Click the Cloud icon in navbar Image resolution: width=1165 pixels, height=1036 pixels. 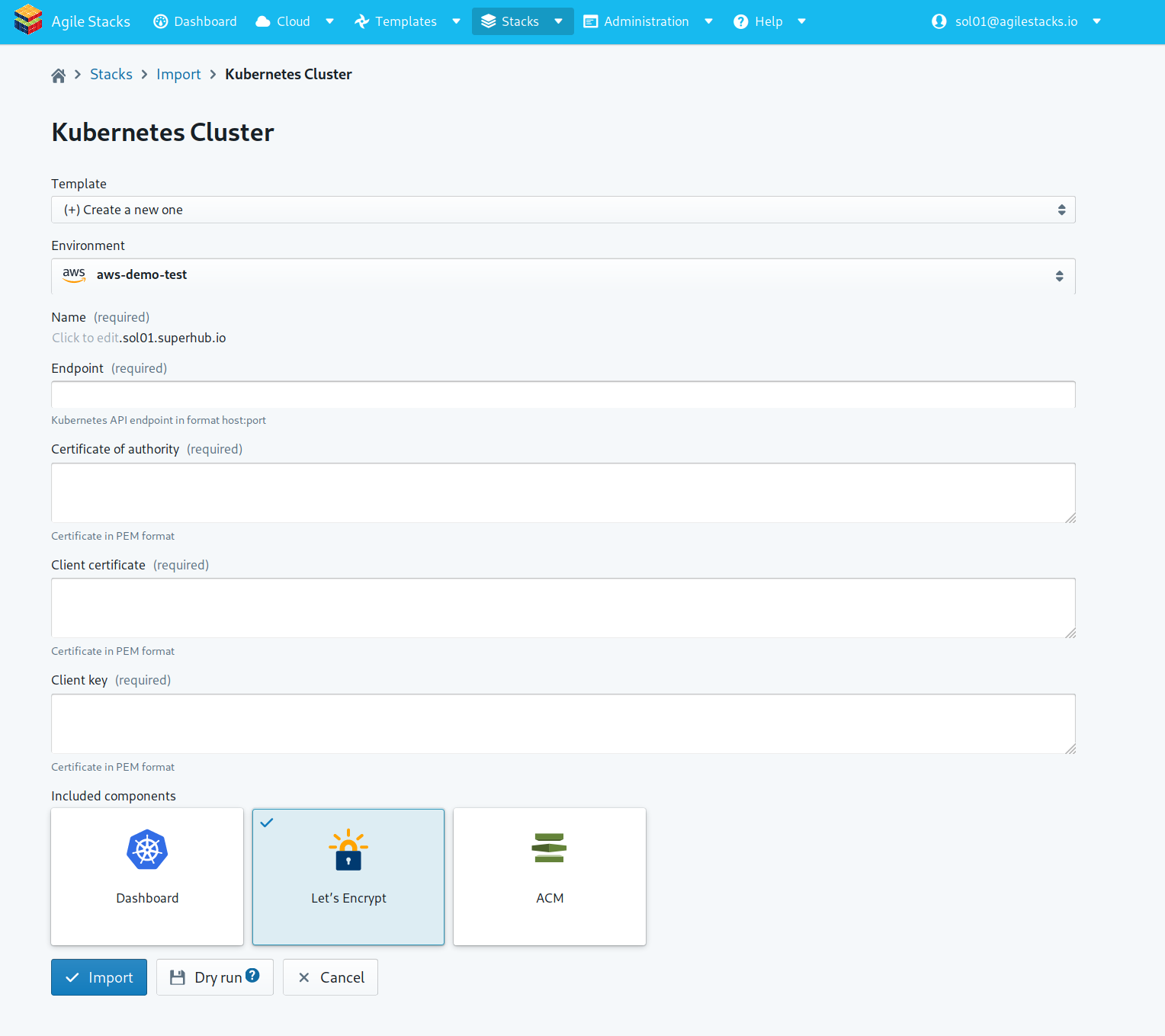pos(263,21)
